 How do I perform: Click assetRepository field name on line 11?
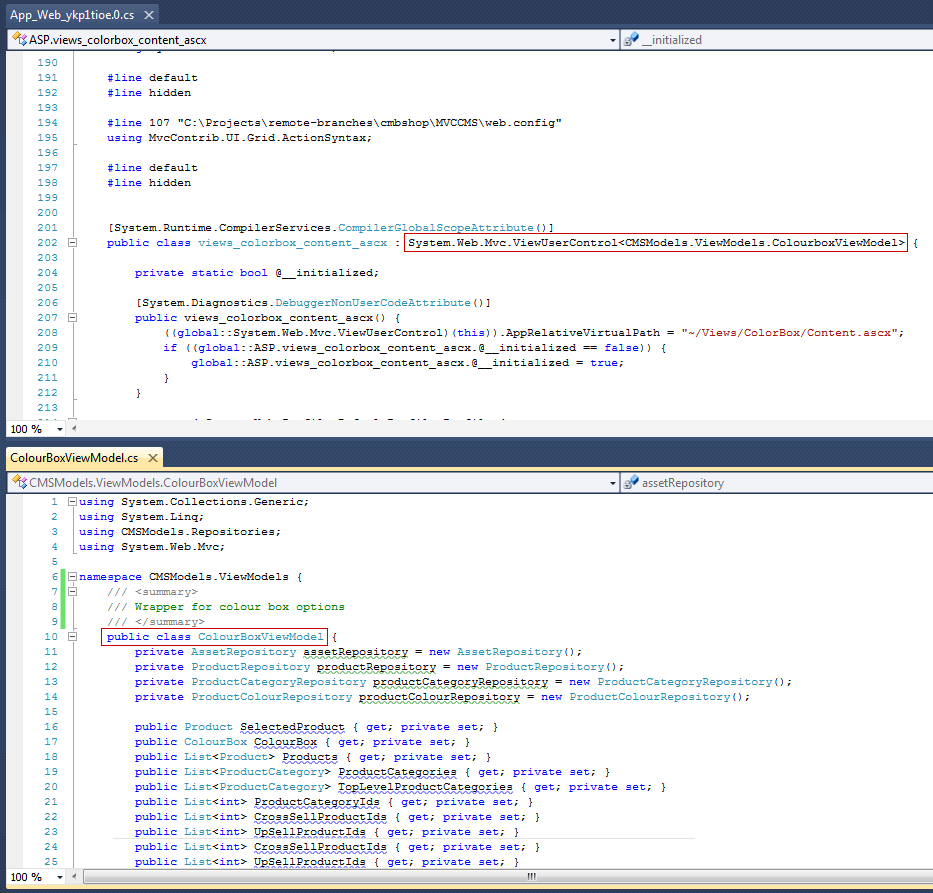coord(356,652)
